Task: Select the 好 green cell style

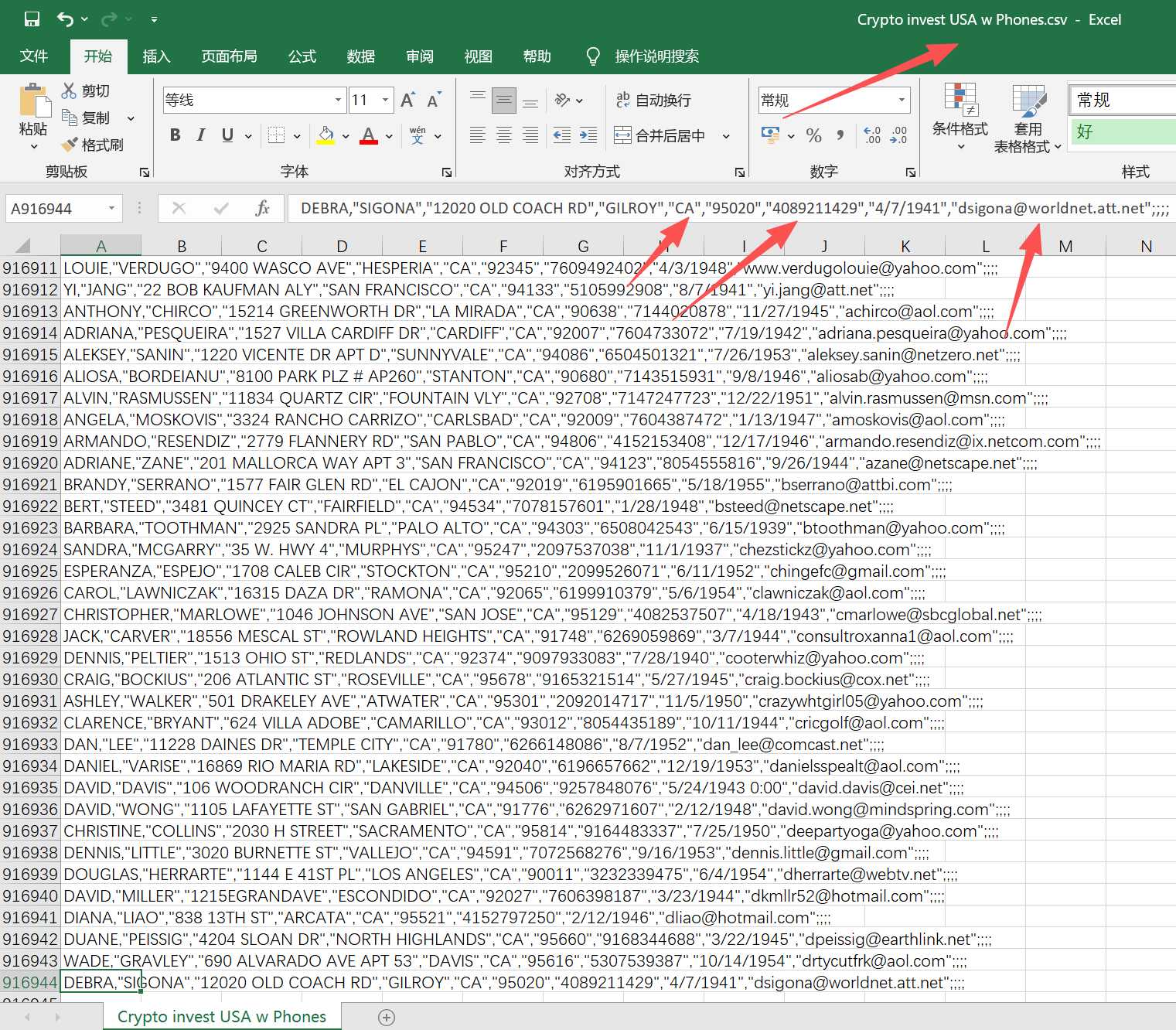Action: coord(1123,131)
